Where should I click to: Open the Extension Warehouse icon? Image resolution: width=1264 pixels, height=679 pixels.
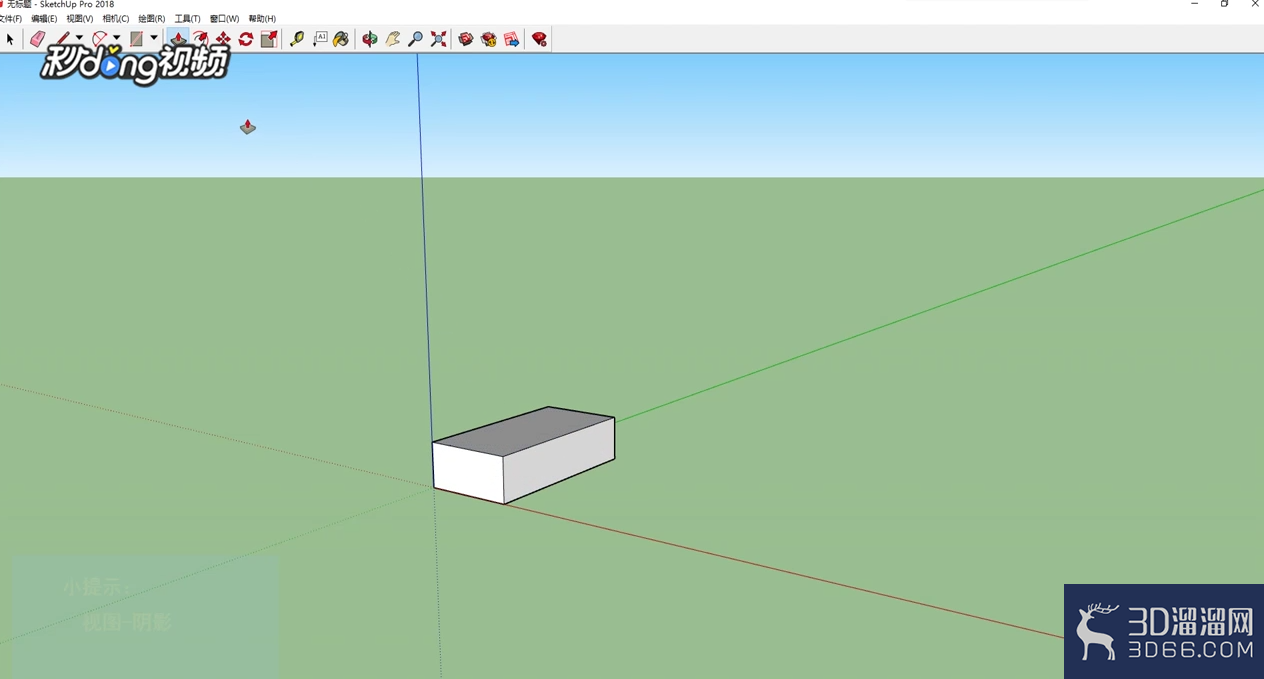489,39
